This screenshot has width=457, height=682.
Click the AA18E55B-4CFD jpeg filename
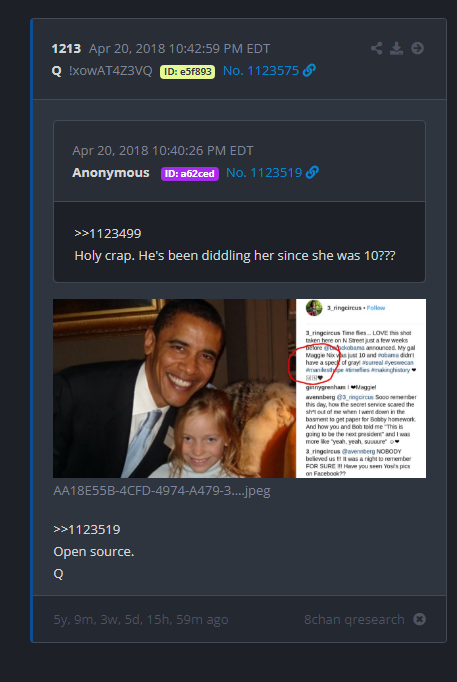tap(162, 491)
